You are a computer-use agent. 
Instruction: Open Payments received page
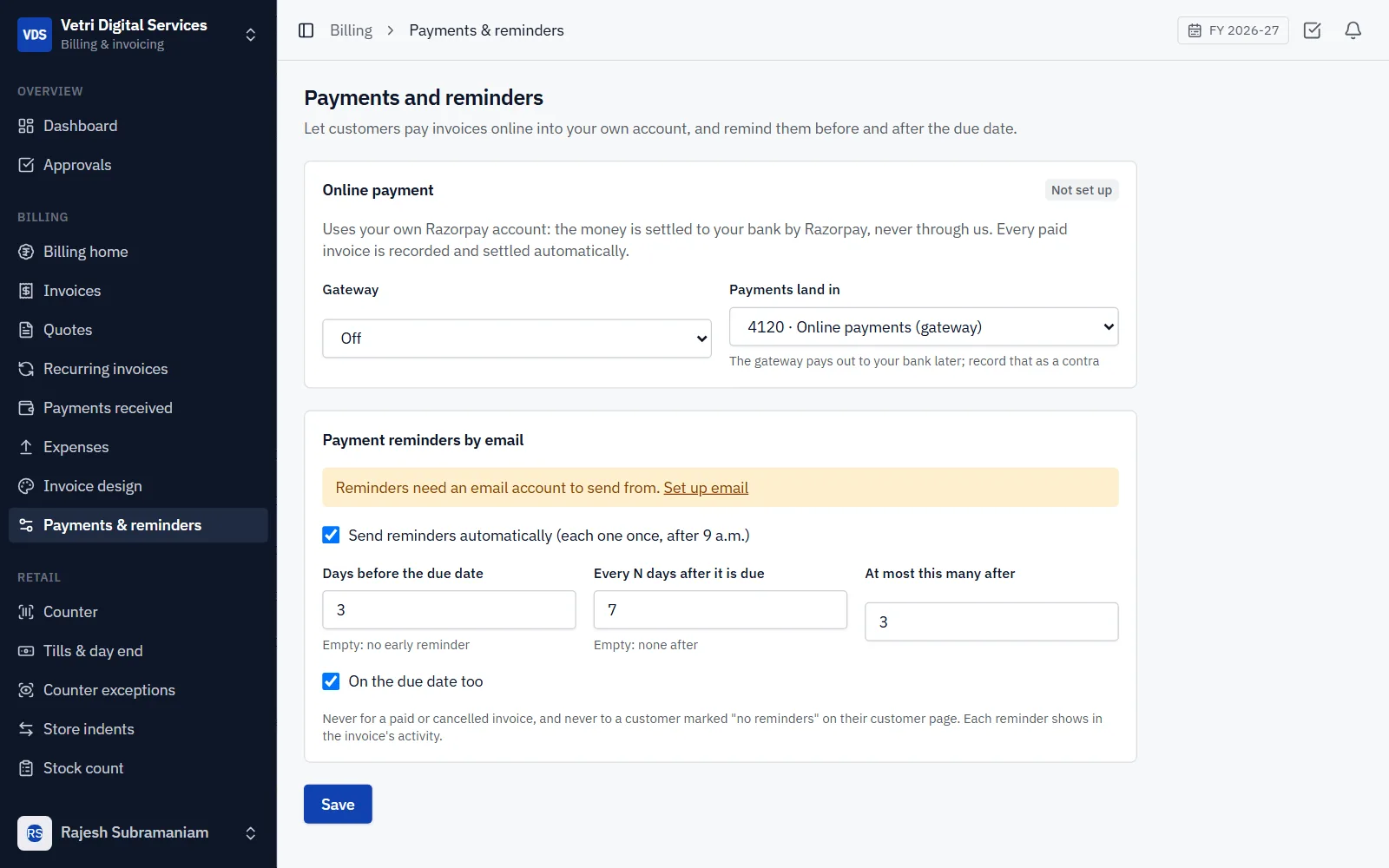click(138, 408)
